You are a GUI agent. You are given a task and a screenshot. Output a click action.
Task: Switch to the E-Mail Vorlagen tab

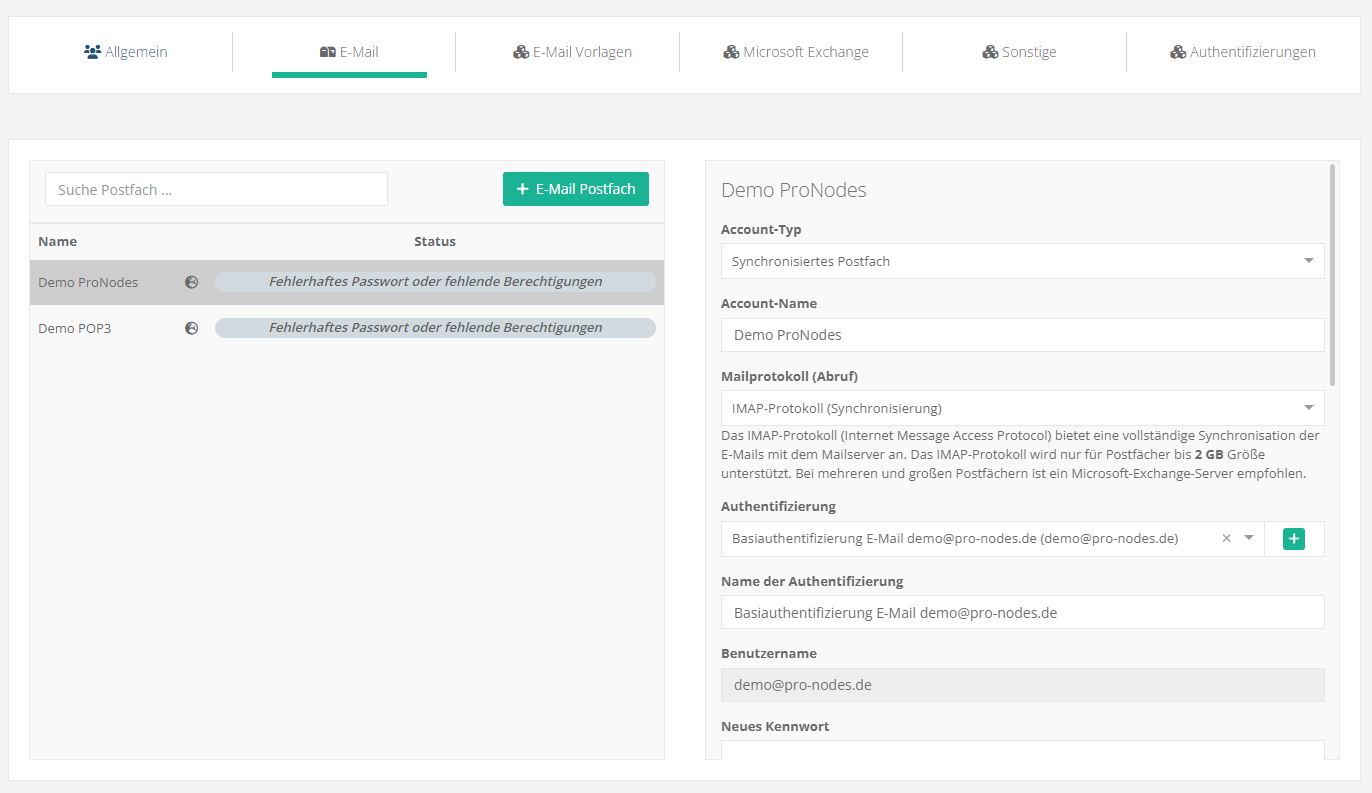pos(572,52)
